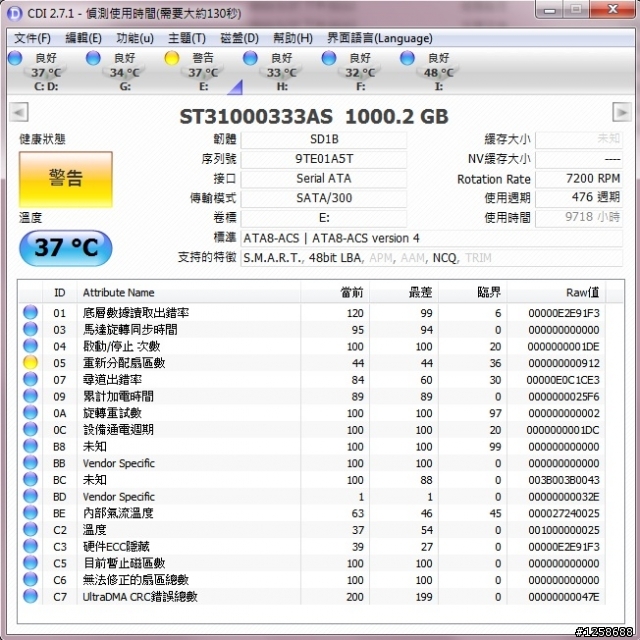
Task: Click the yellow 警告 health status button
Action: pyautogui.click(x=66, y=179)
